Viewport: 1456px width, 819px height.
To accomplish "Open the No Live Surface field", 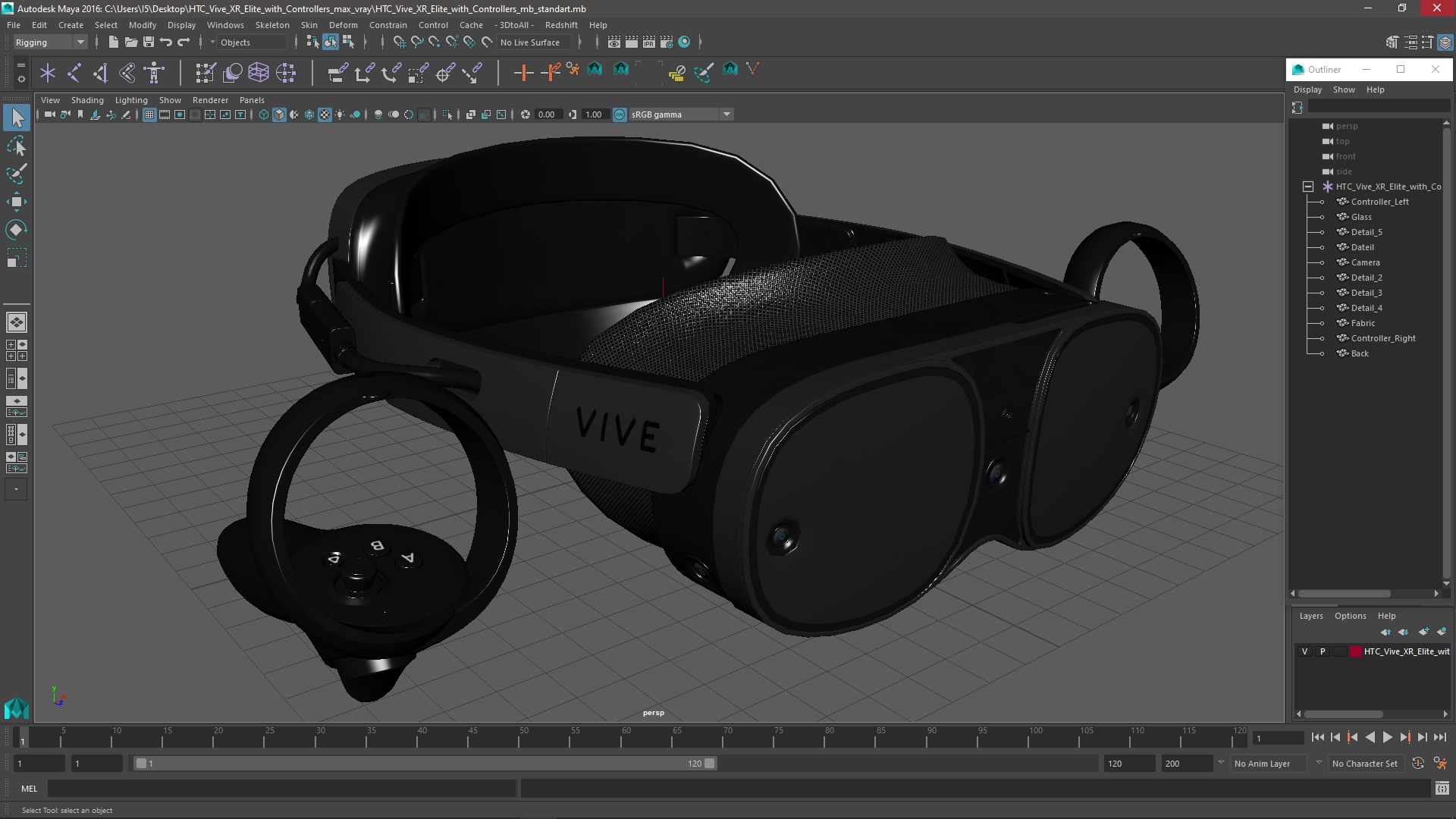I will coord(534,42).
